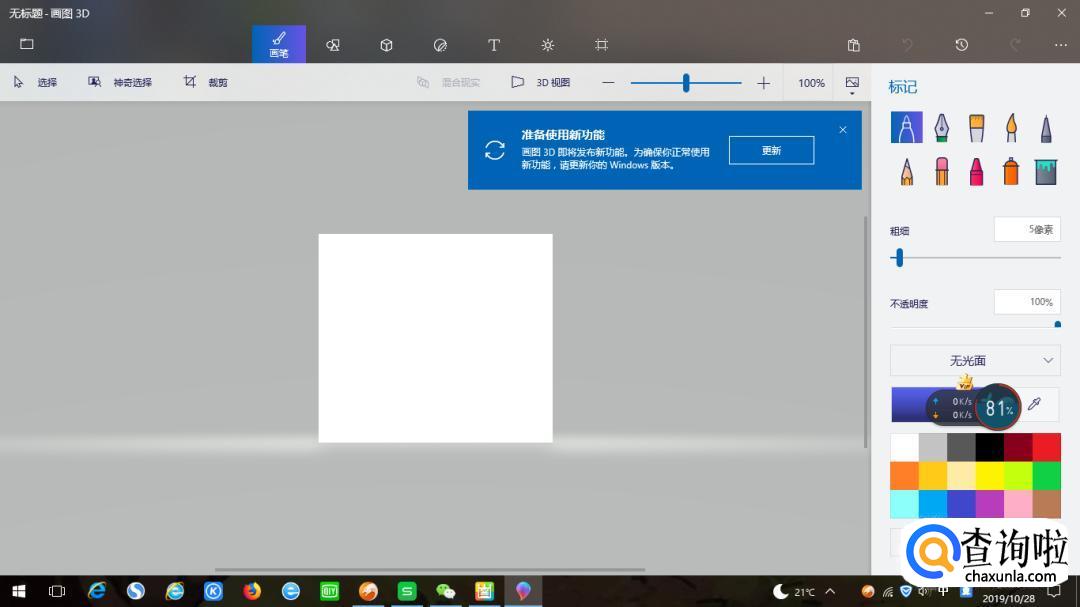This screenshot has width=1080, height=607.
Task: Click the thickness 5像素 input field
Action: click(1027, 229)
